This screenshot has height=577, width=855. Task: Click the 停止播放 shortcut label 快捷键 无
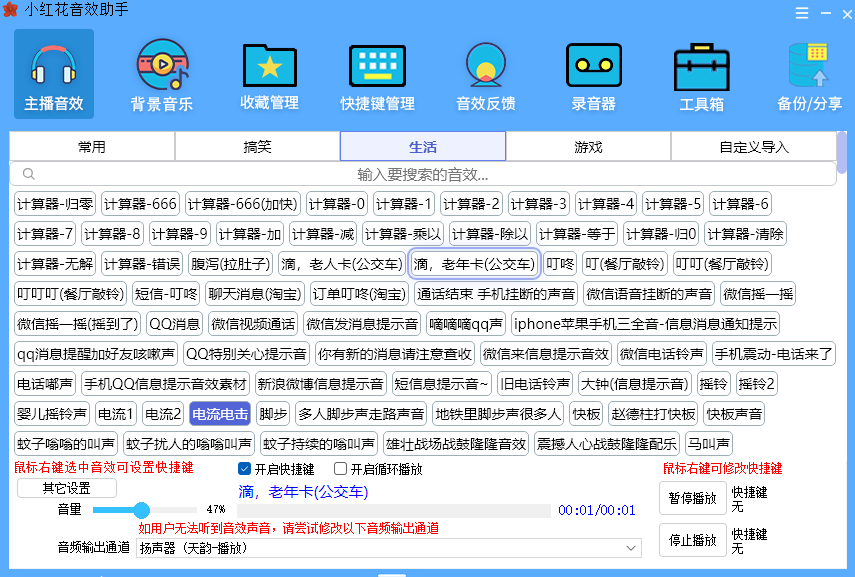pyautogui.click(x=749, y=540)
